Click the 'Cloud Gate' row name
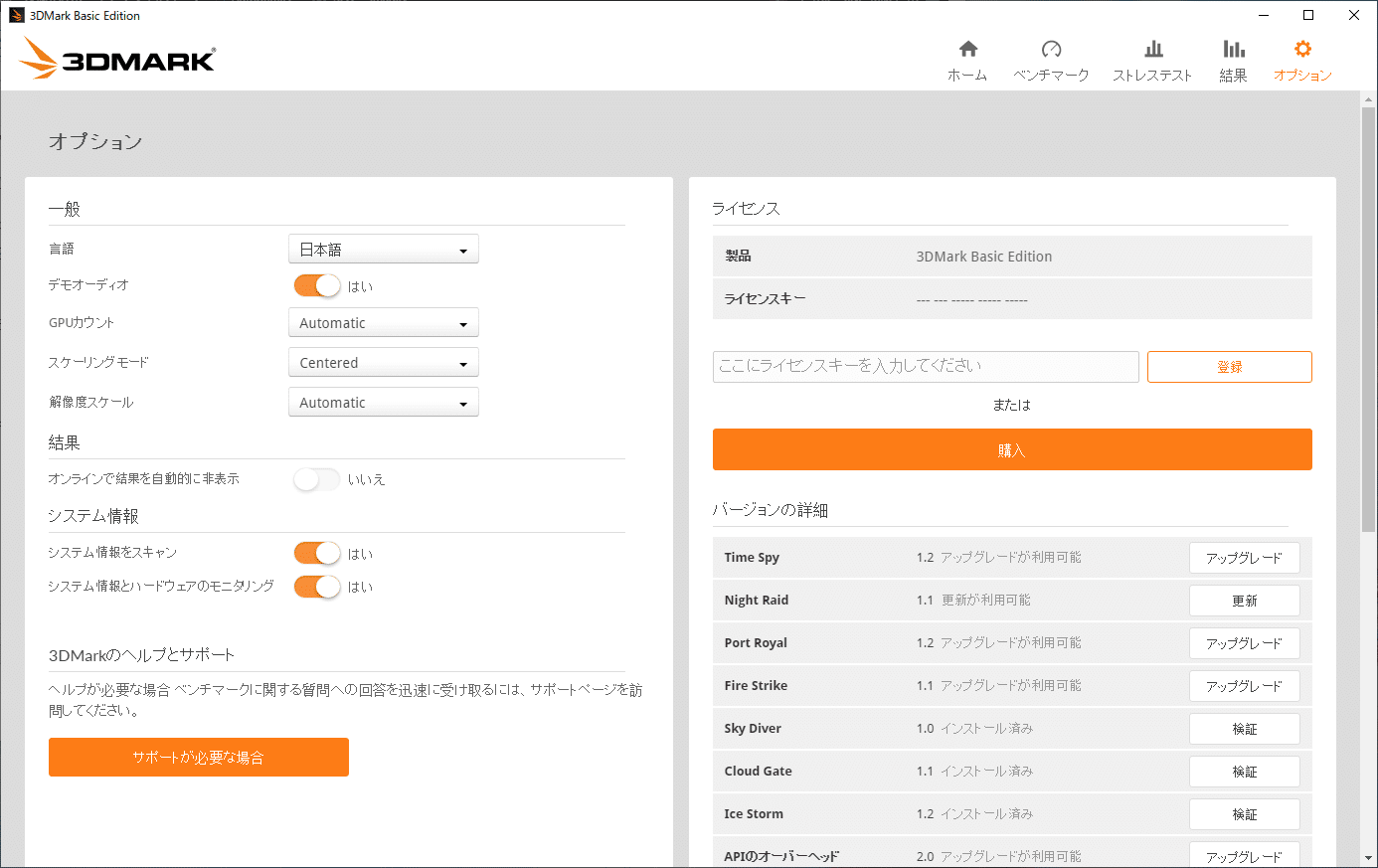 (x=759, y=772)
